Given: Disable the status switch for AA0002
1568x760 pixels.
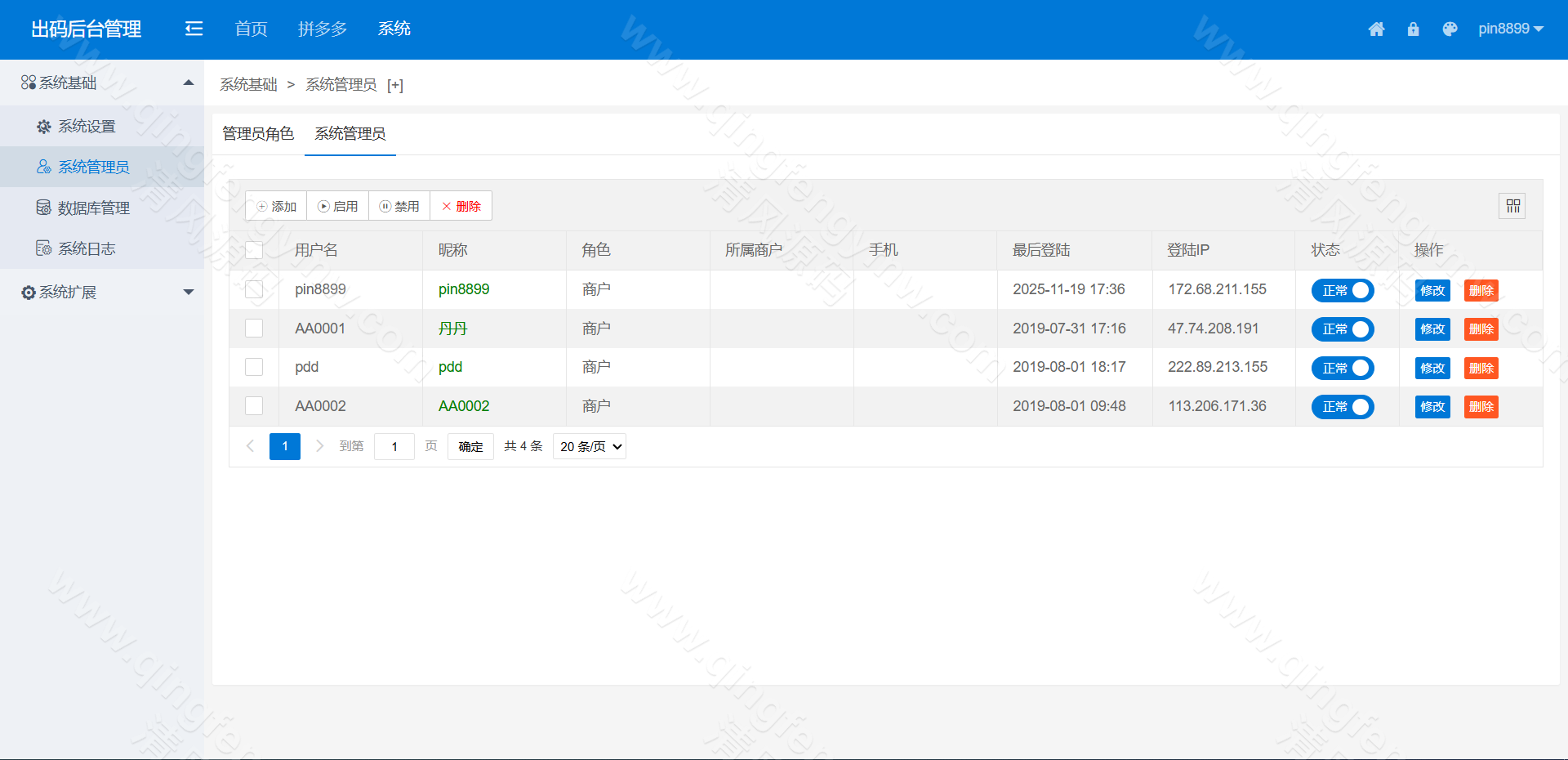Looking at the screenshot, I should click(x=1342, y=407).
